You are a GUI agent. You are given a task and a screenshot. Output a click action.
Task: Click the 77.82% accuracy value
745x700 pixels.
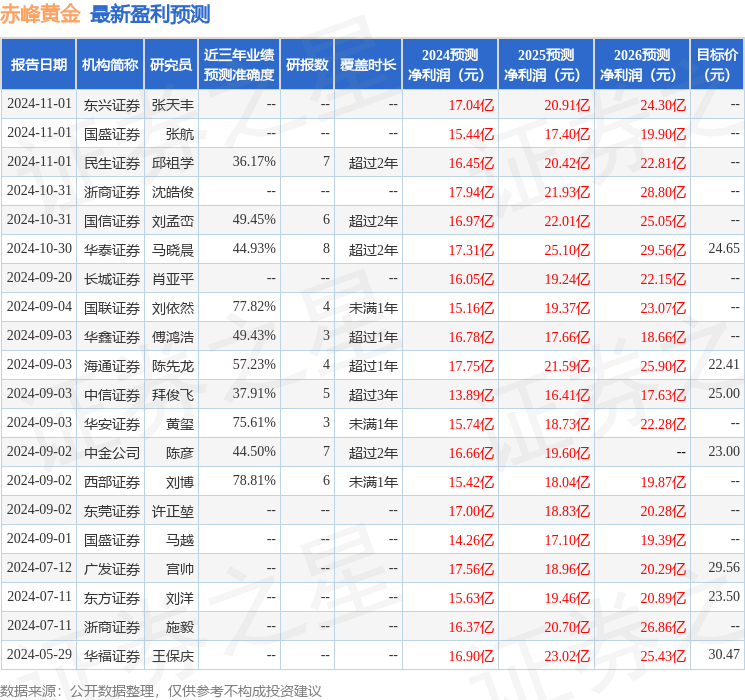(254, 307)
